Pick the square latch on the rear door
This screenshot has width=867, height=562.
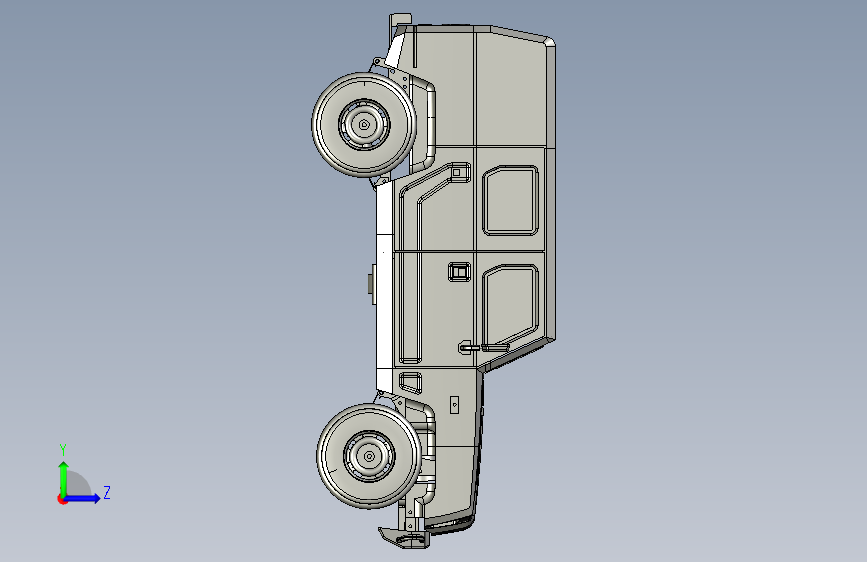pos(458,173)
